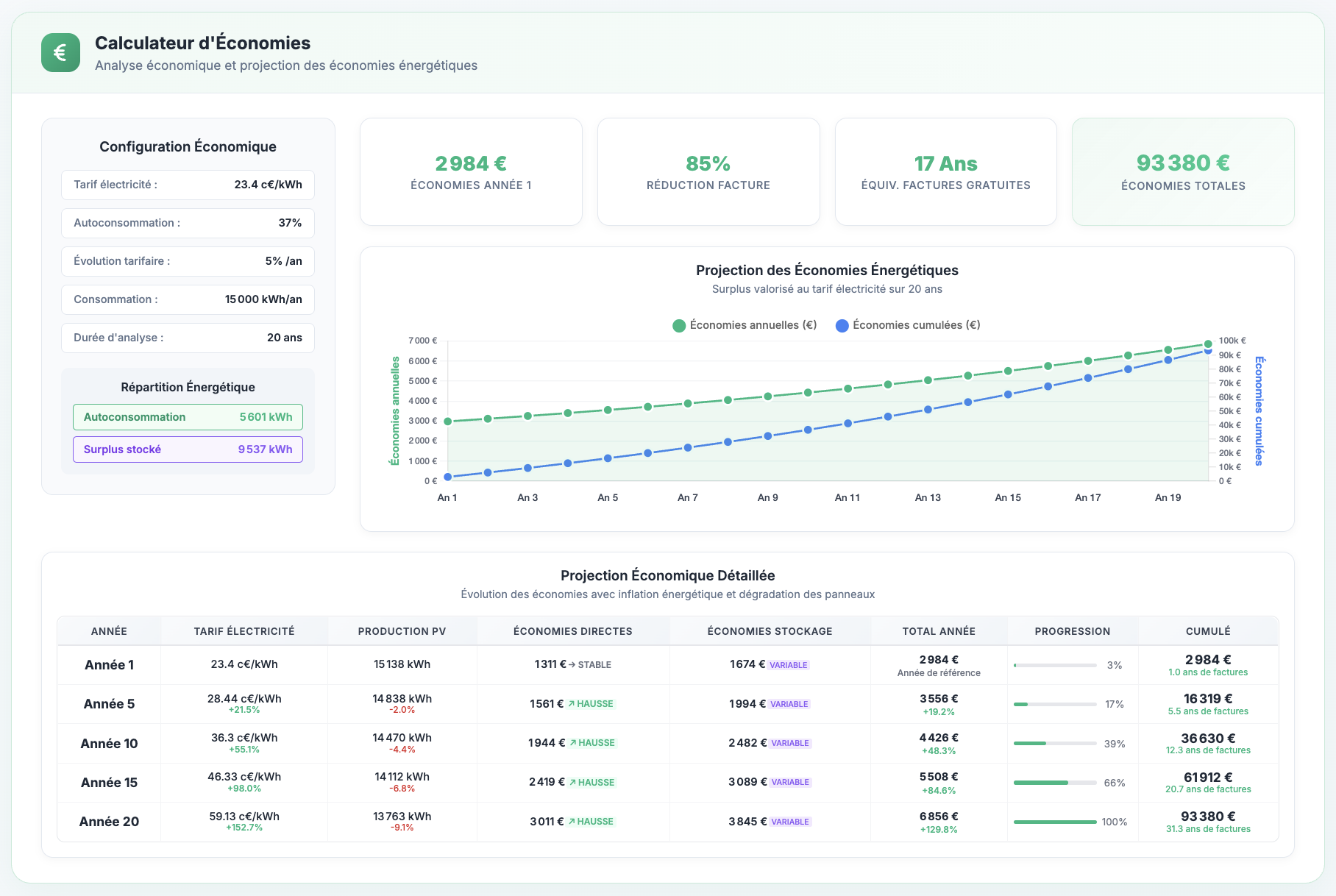Screen dimensions: 1336x896
Task: Click the green Économies annuelles legend circle
Action: [679, 326]
